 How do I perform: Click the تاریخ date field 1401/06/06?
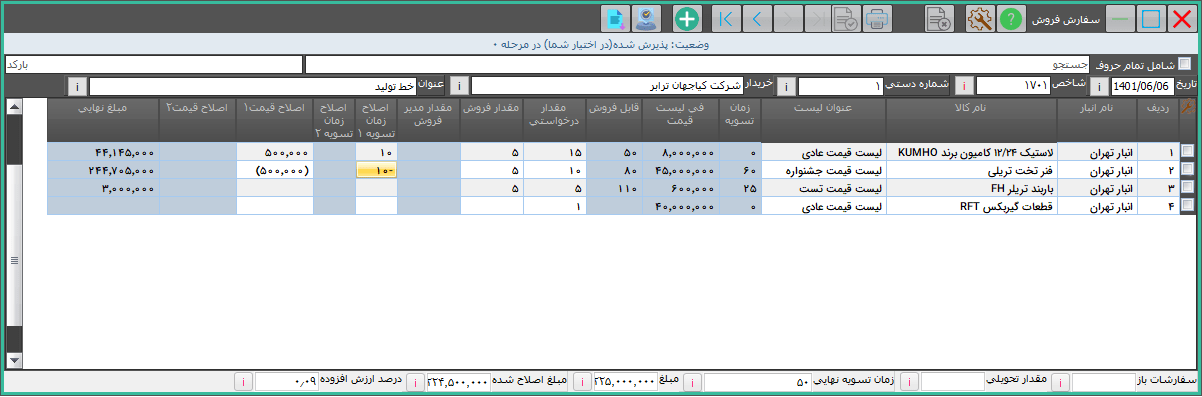coord(1144,86)
